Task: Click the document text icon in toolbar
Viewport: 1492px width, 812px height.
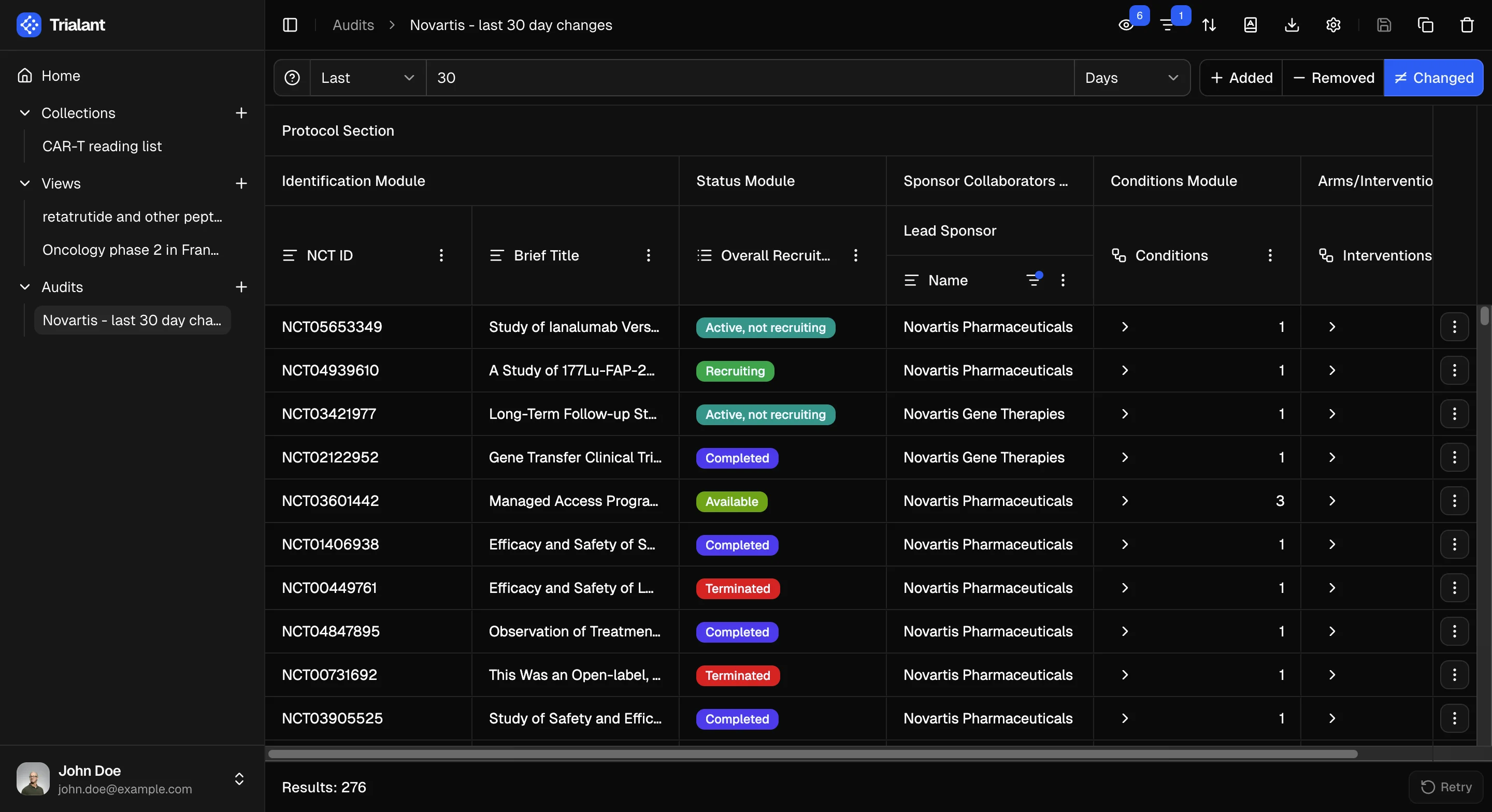Action: (1251, 25)
